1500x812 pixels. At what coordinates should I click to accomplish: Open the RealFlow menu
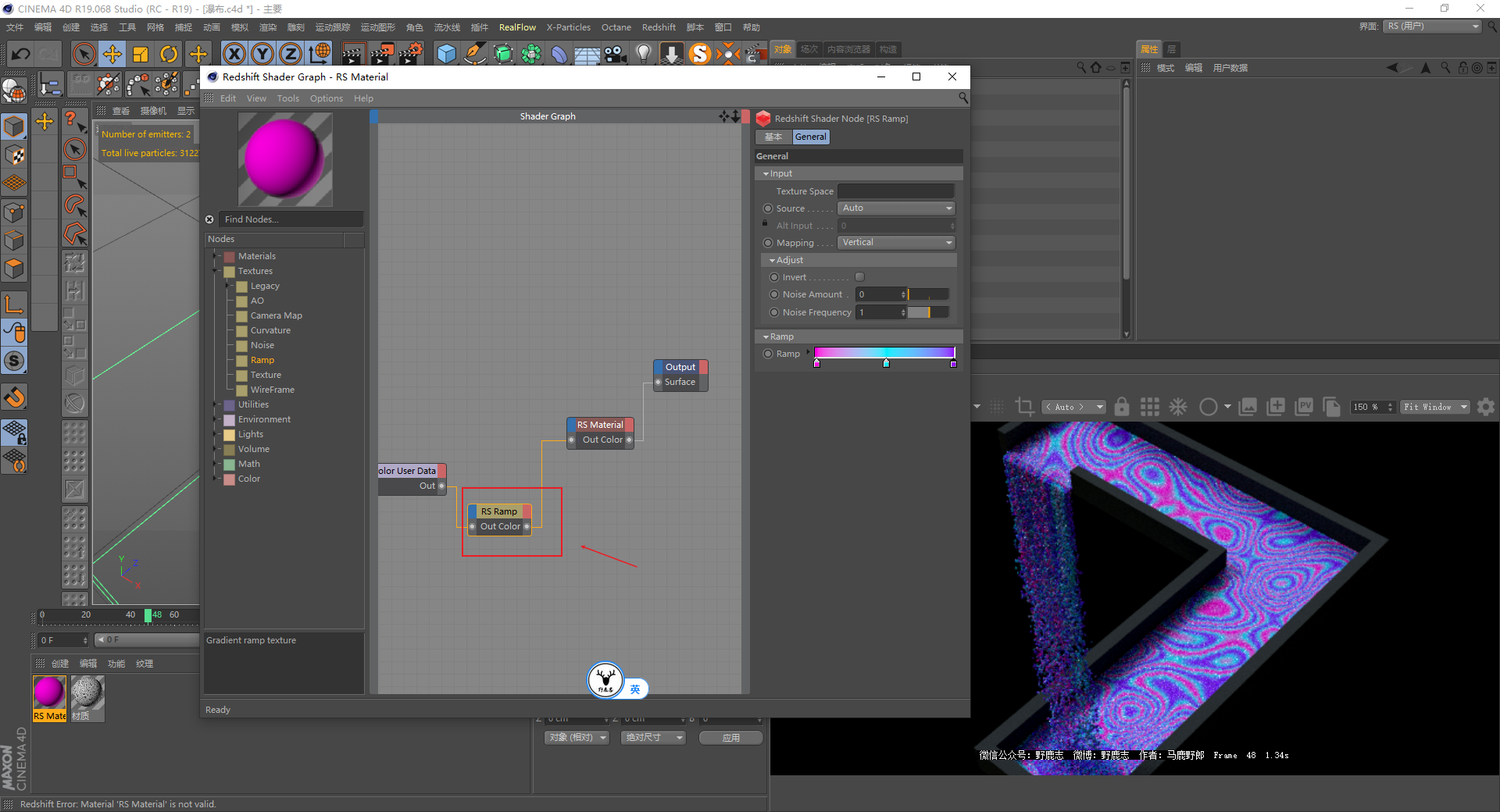[x=517, y=27]
